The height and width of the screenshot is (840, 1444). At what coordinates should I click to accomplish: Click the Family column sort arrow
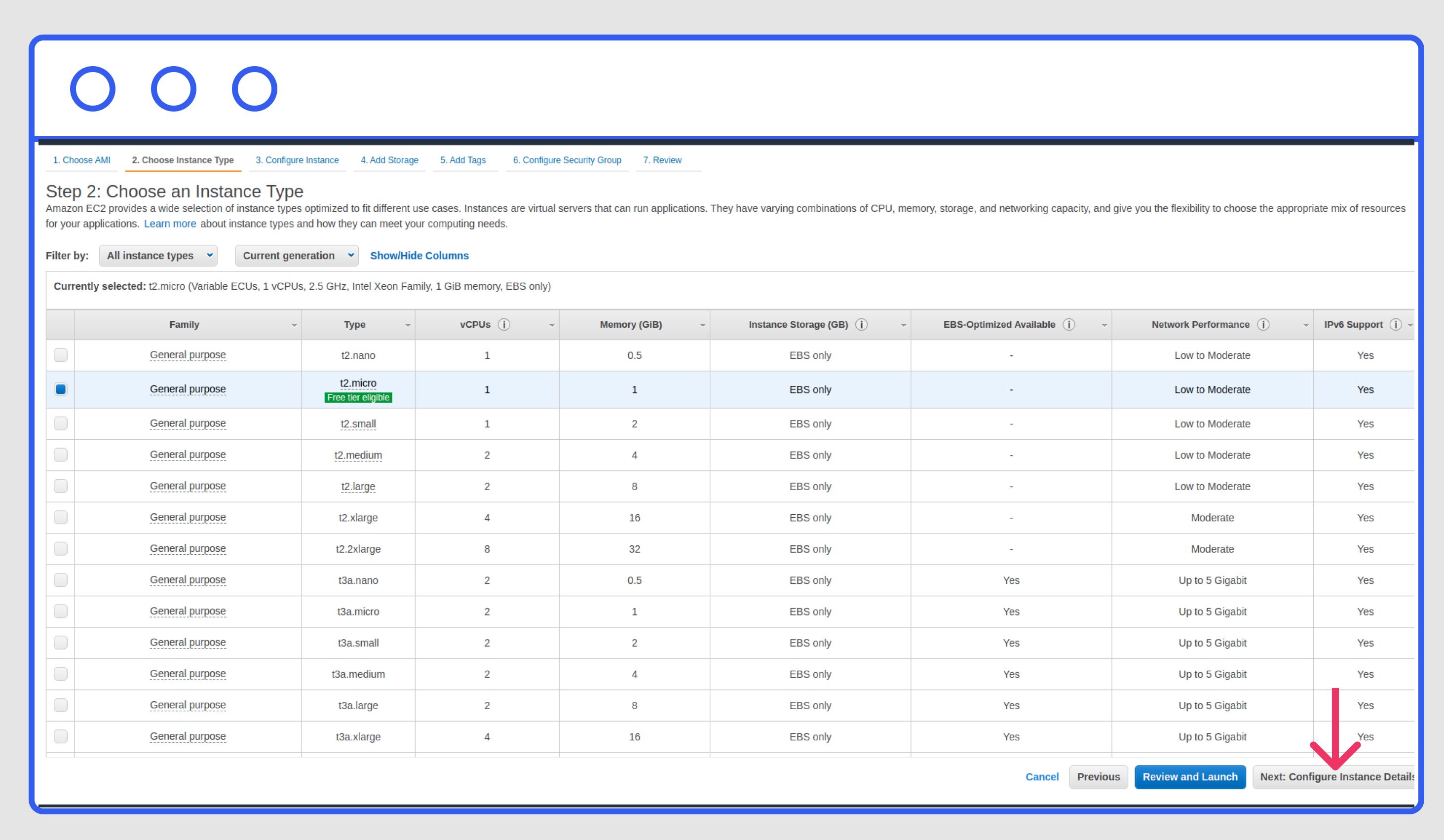pyautogui.click(x=294, y=325)
